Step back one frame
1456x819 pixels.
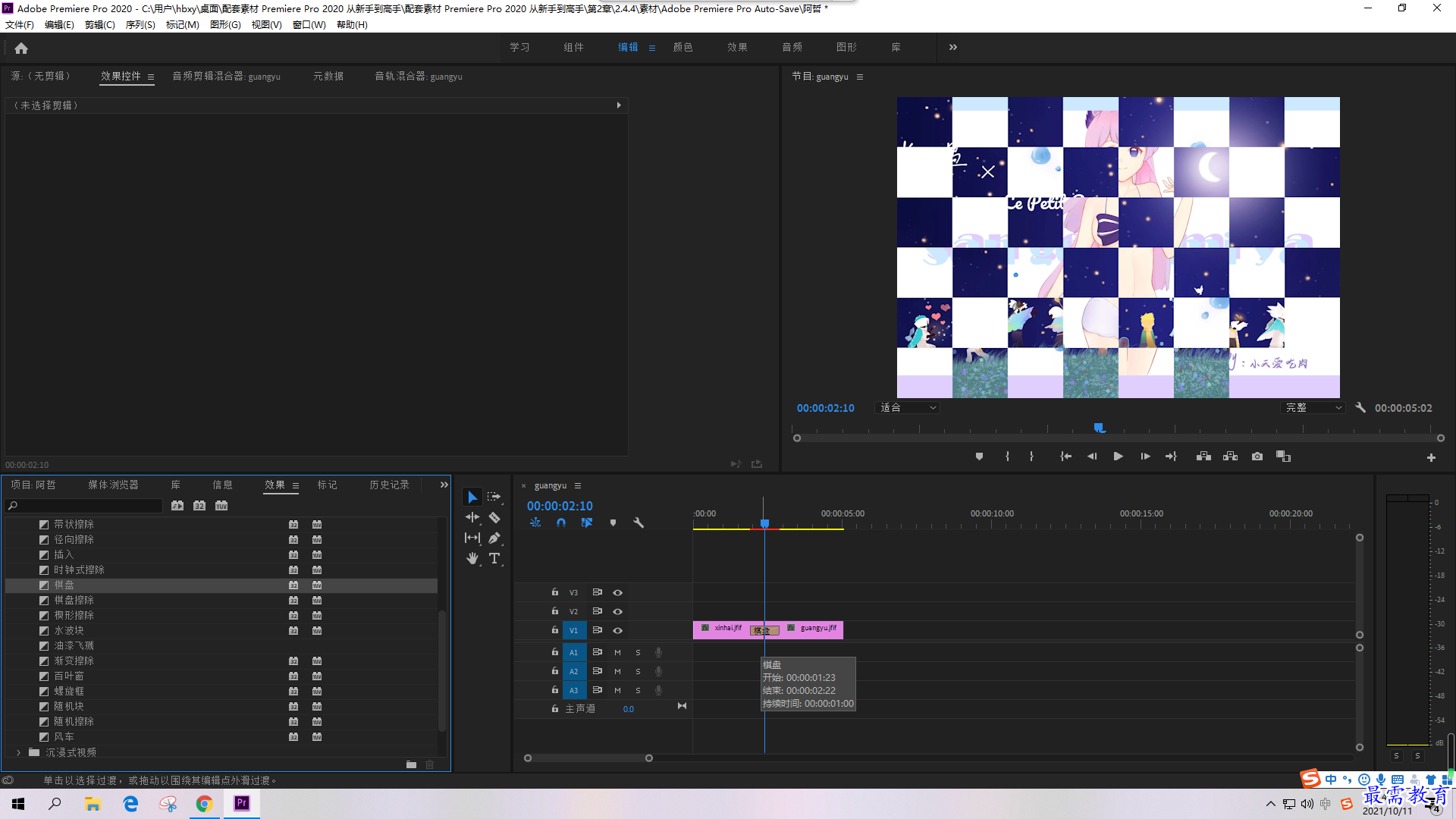tap(1092, 457)
